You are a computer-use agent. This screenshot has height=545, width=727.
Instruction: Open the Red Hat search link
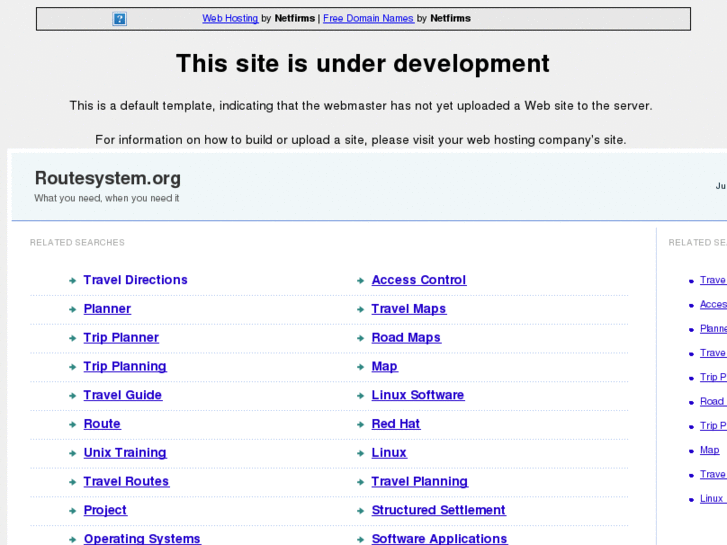[395, 423]
